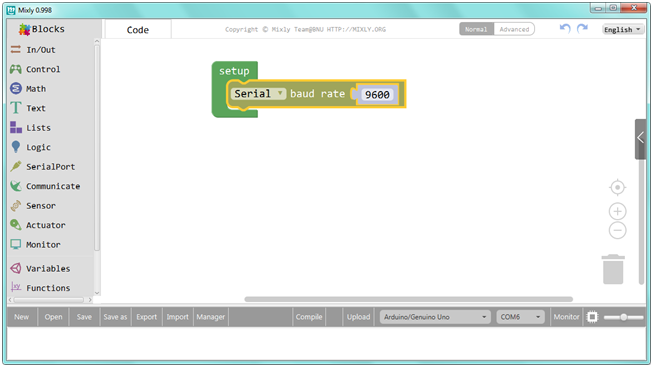This screenshot has width=653, height=367.
Task: Select the SerialPort category label
Action: pos(51,167)
